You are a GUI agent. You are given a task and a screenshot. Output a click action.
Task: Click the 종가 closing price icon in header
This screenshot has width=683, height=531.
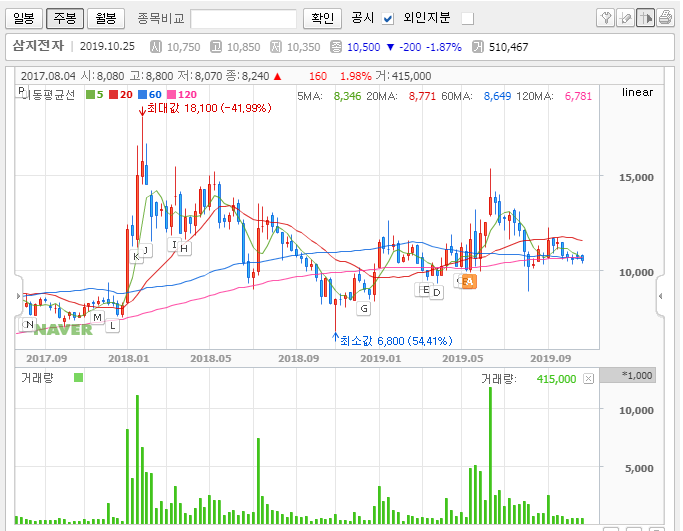click(x=336, y=47)
